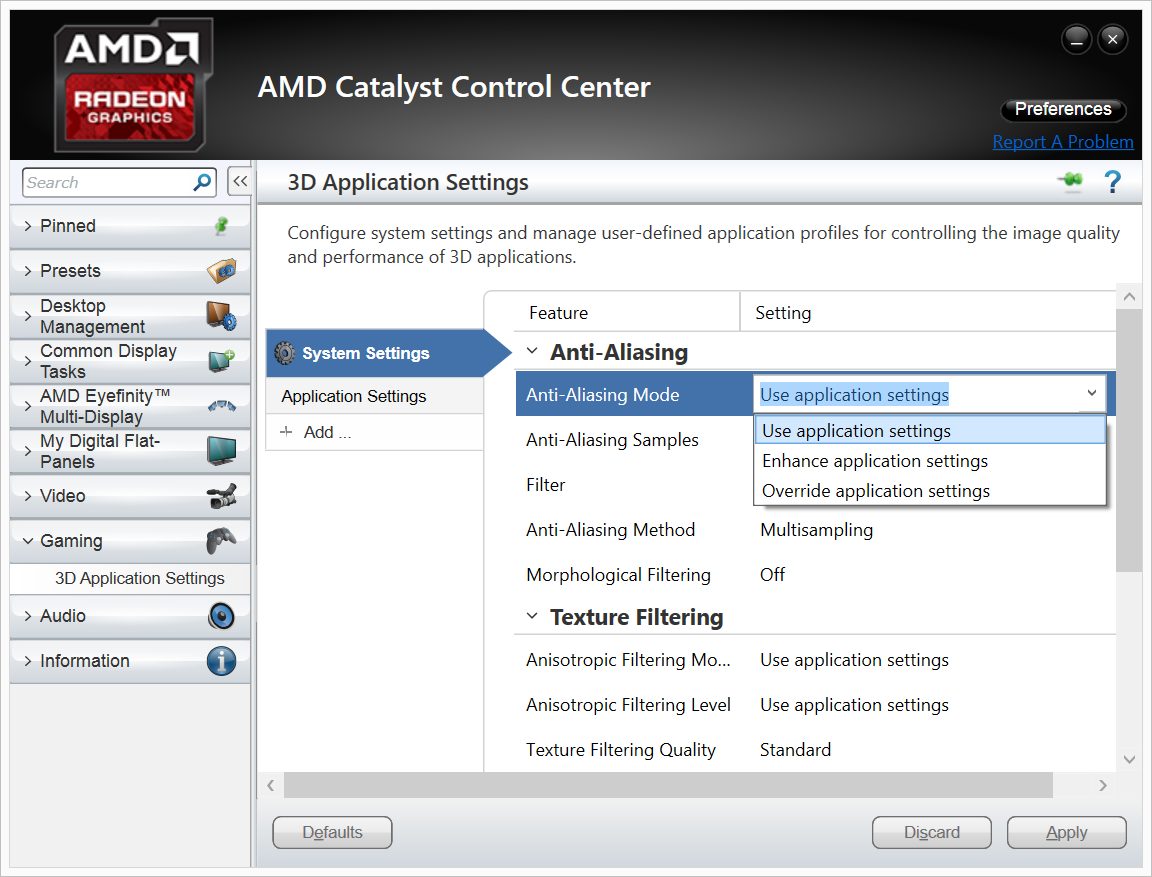Collapse the Texture Filtering section
Viewport: 1152px width, 877px height.
tap(531, 617)
